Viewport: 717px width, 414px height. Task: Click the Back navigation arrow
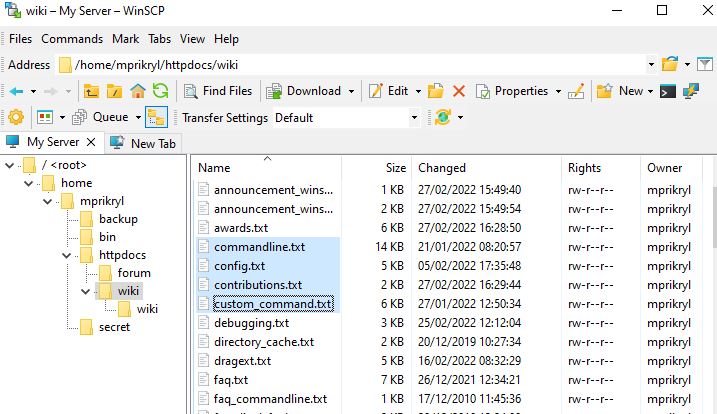point(16,91)
